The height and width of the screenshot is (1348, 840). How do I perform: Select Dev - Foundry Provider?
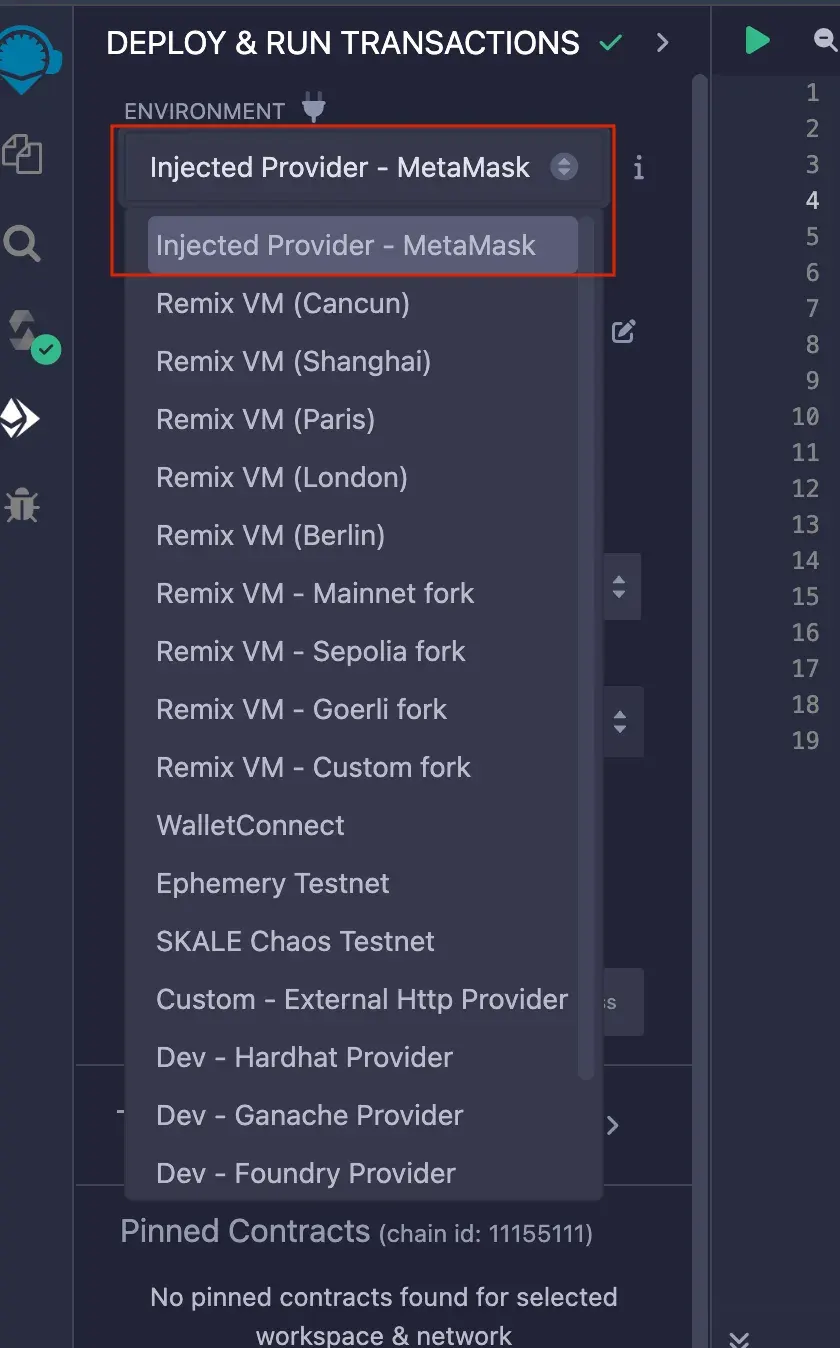pyautogui.click(x=363, y=1173)
